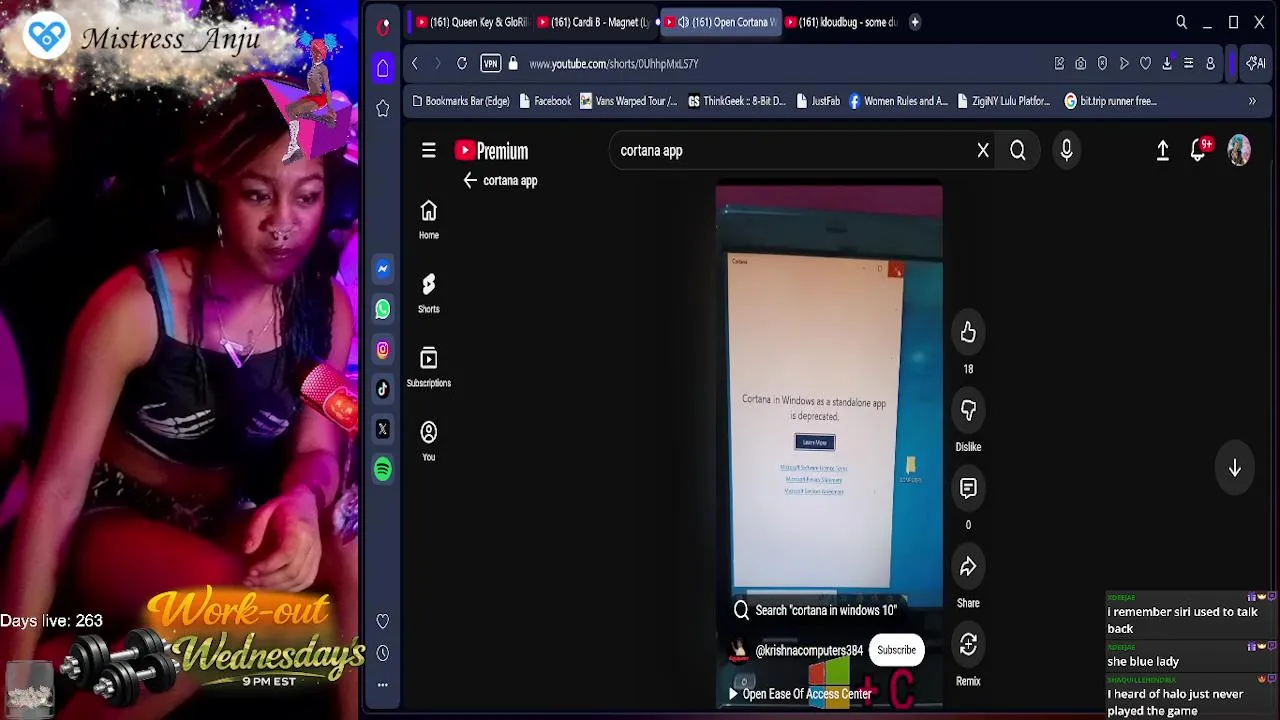1280x720 pixels.
Task: Click the site padlock security icon
Action: tap(513, 64)
